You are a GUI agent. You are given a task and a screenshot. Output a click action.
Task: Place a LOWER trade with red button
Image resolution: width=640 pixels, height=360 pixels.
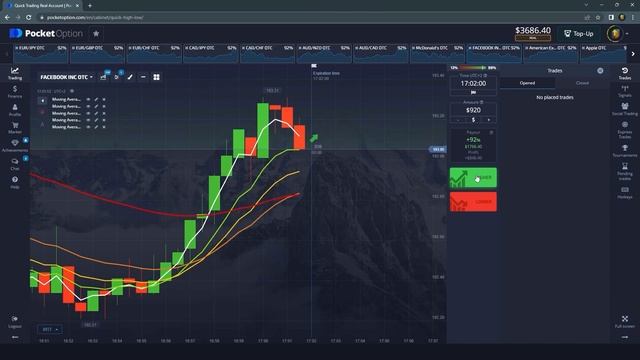pos(473,202)
